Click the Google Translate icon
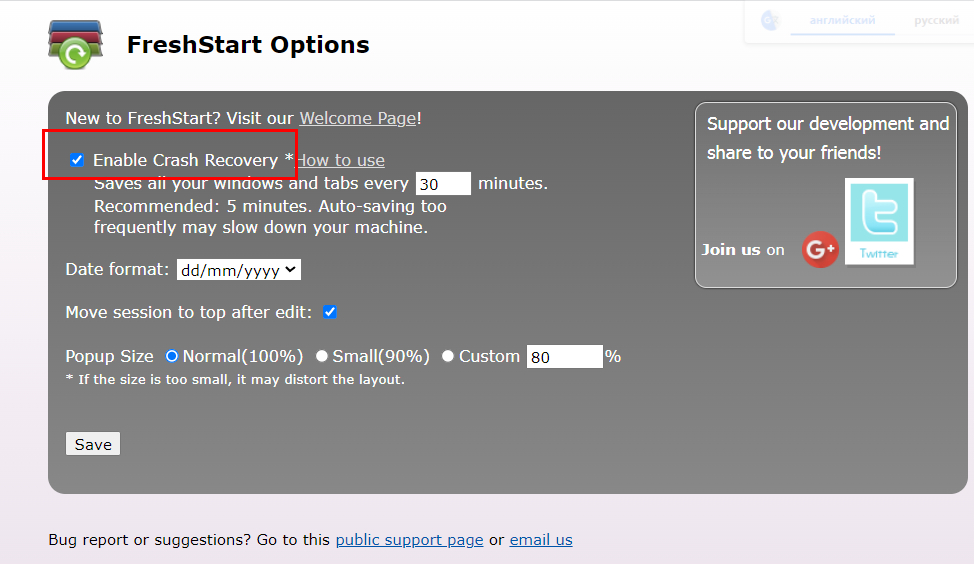974x564 pixels. 770,20
